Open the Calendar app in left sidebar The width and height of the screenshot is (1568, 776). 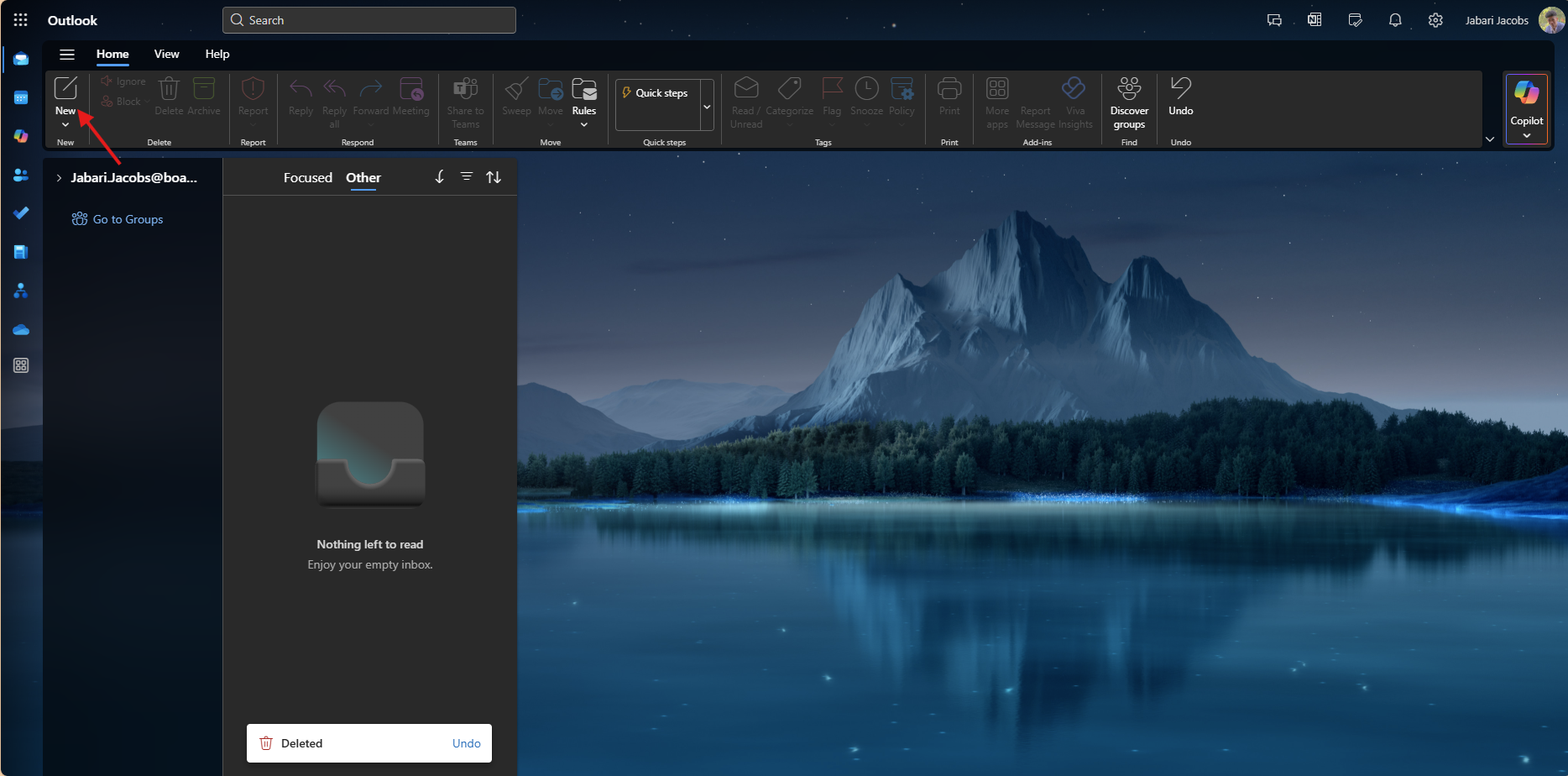pyautogui.click(x=21, y=97)
